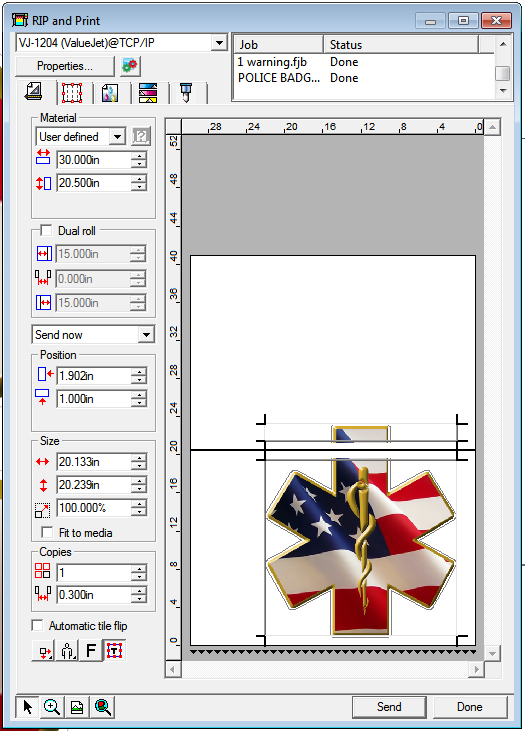Click the bold F orientation icon
Image resolution: width=525 pixels, height=731 pixels.
pyautogui.click(x=91, y=650)
